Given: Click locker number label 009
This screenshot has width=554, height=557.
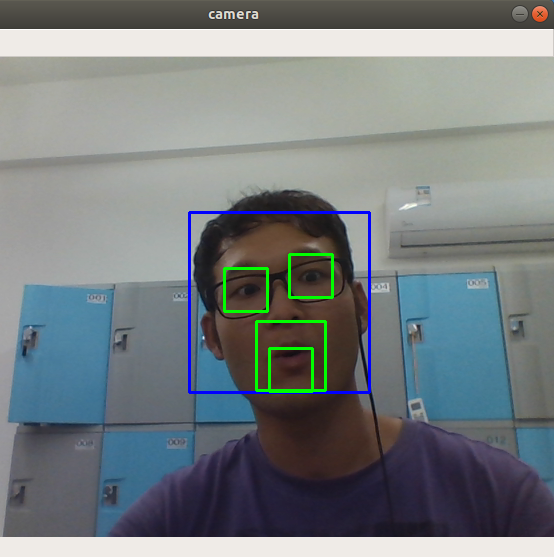Looking at the screenshot, I should coord(177,442).
